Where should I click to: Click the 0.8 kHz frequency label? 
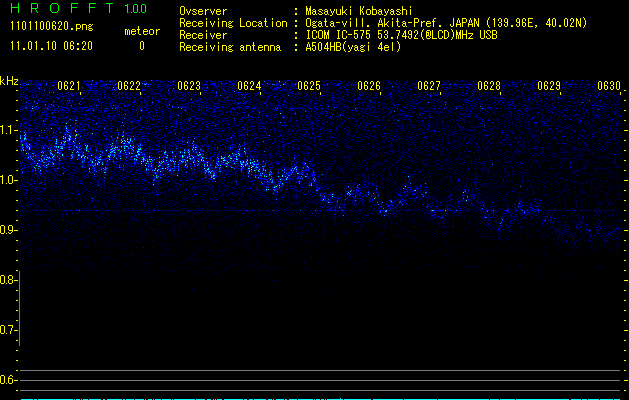(x=9, y=280)
